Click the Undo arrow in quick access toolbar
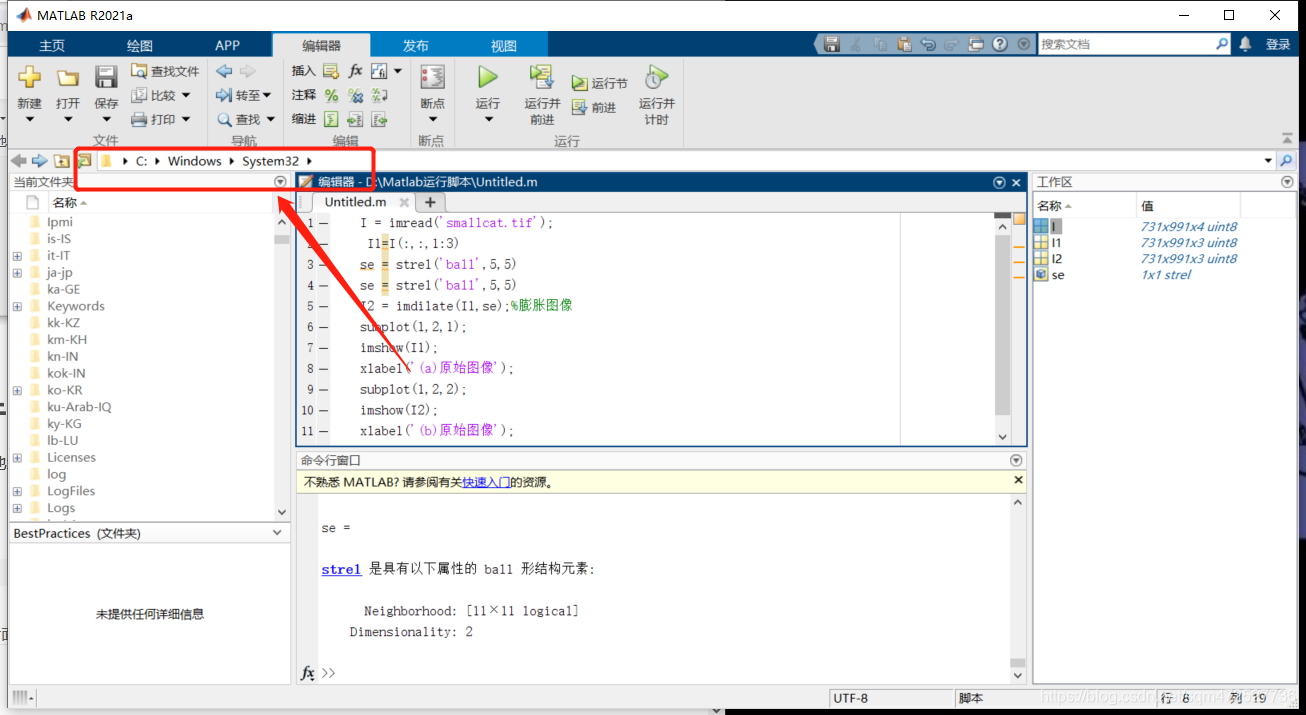1306x715 pixels. pyautogui.click(x=928, y=43)
